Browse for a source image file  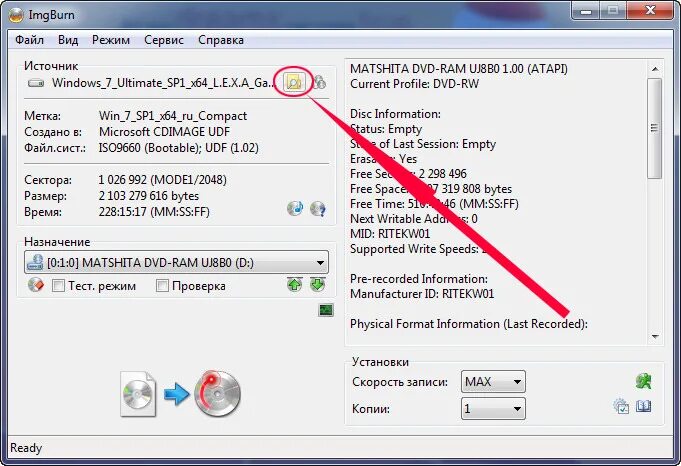pyautogui.click(x=294, y=82)
